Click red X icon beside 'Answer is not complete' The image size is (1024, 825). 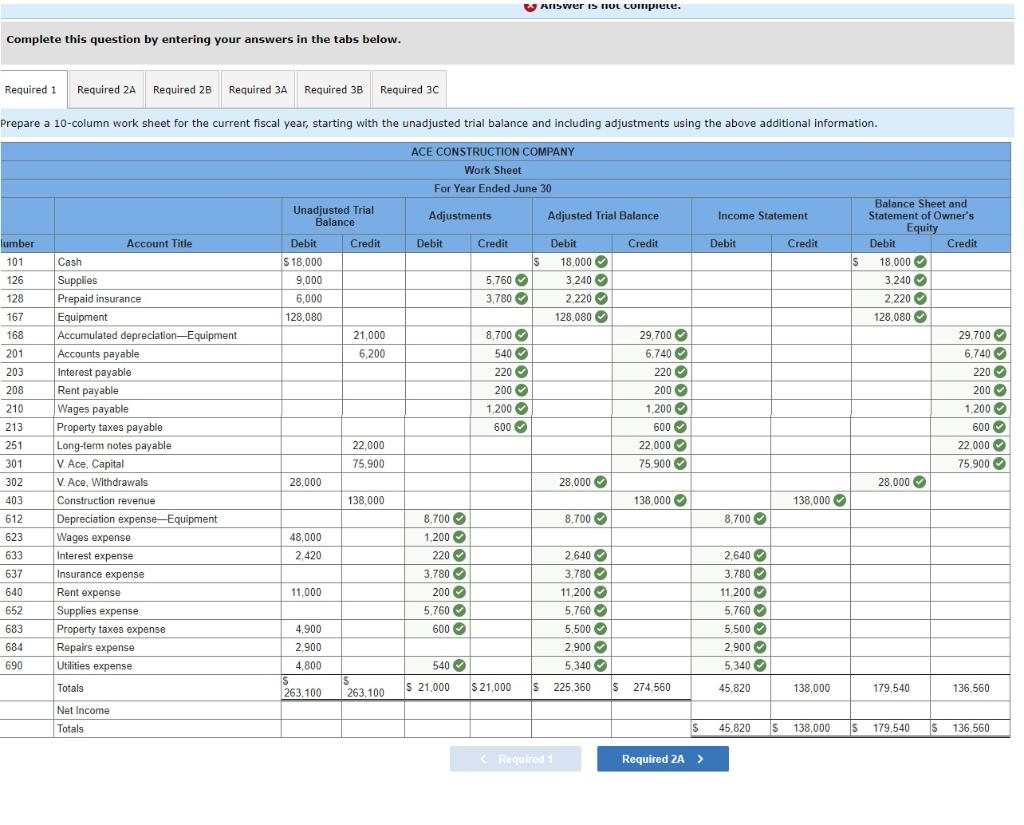tap(530, 5)
